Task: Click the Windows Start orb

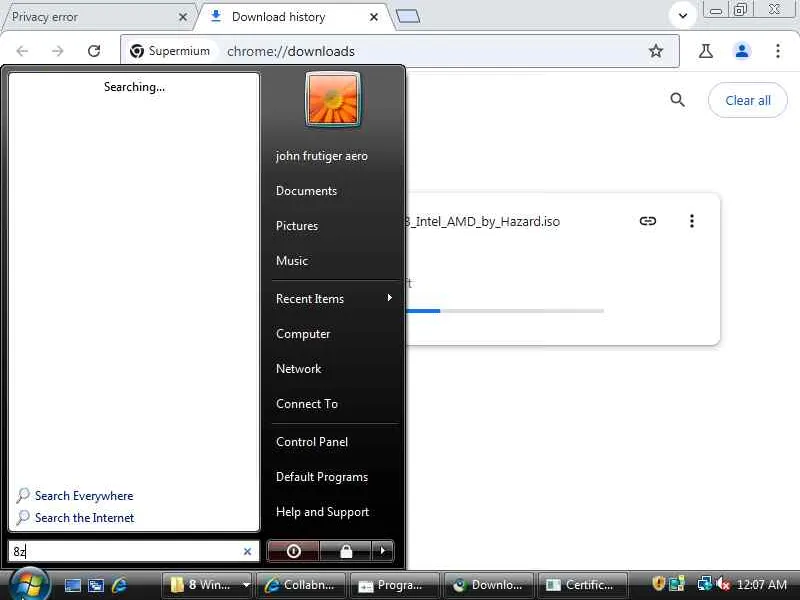Action: click(x=29, y=584)
